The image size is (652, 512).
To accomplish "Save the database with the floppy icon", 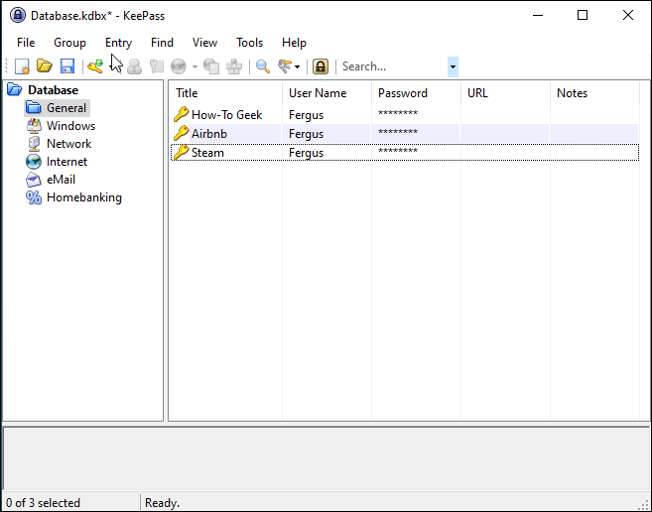I will click(67, 67).
